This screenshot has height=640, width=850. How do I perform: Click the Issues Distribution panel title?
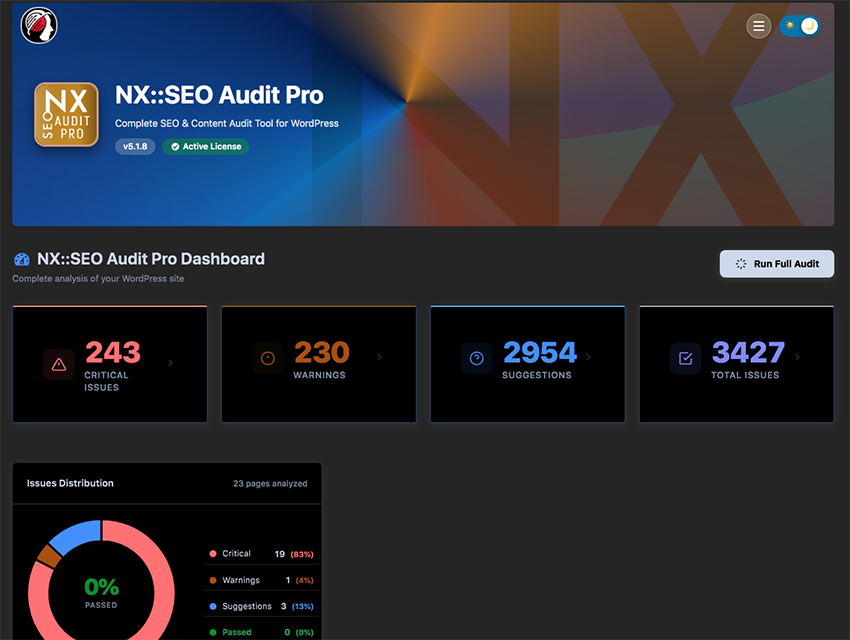[70, 483]
